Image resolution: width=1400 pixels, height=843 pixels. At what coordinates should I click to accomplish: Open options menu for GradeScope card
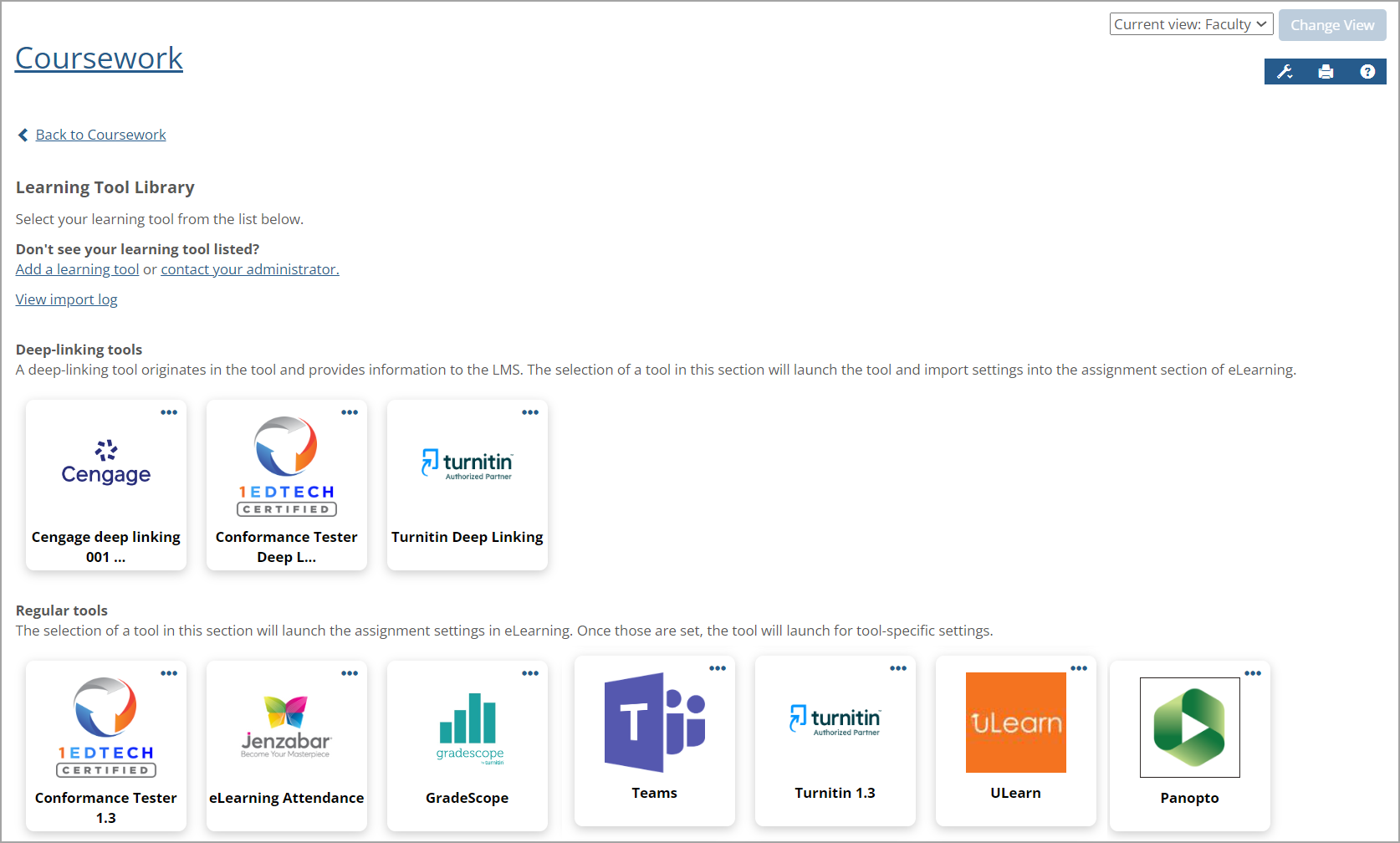pyautogui.click(x=530, y=673)
